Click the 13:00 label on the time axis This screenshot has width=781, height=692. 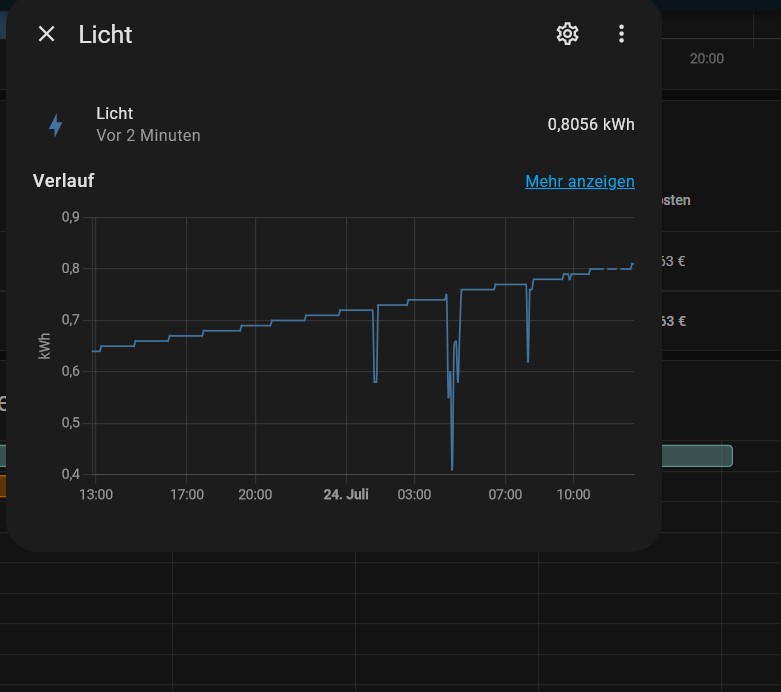96,494
